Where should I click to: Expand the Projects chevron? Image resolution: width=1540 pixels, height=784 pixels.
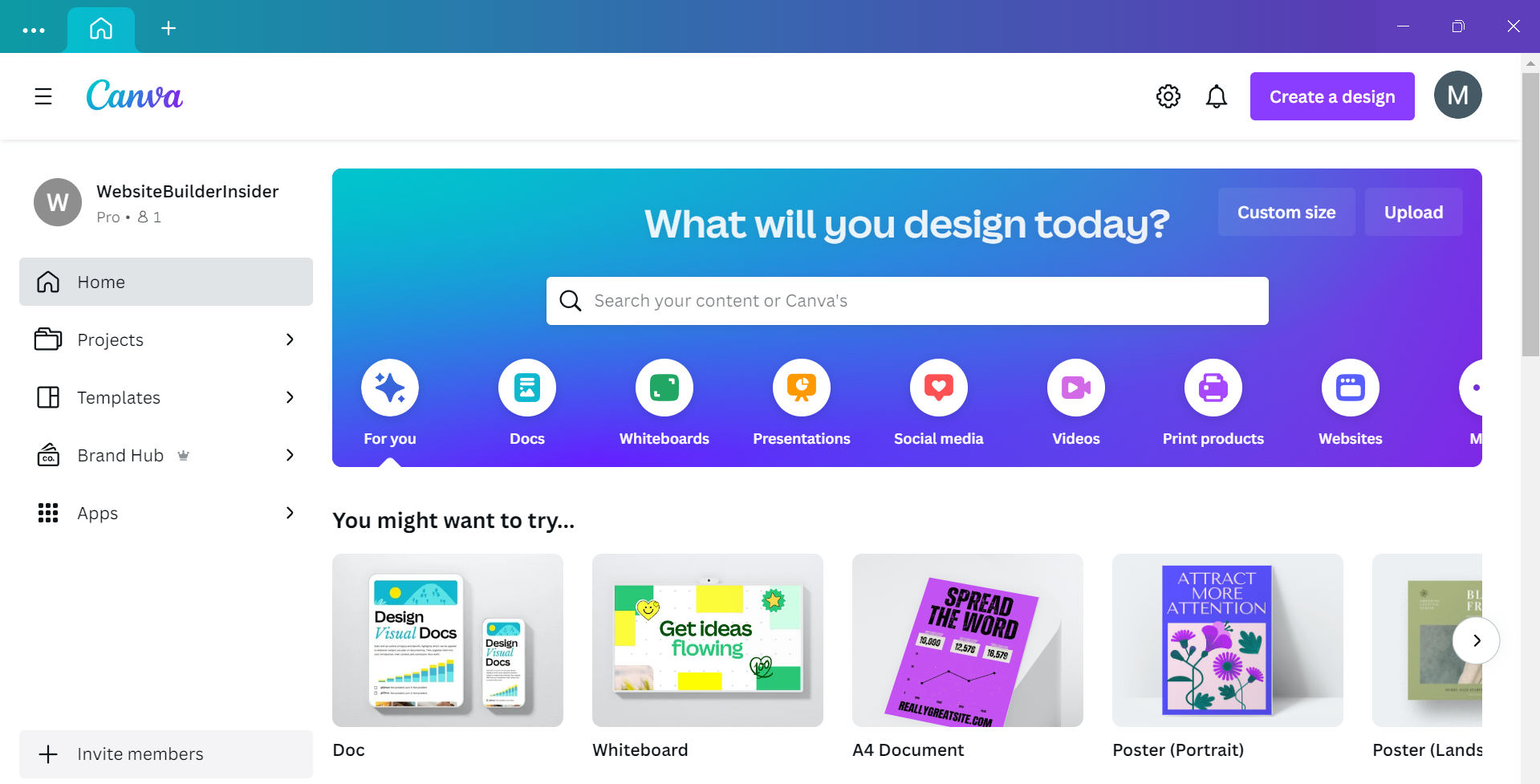click(290, 339)
